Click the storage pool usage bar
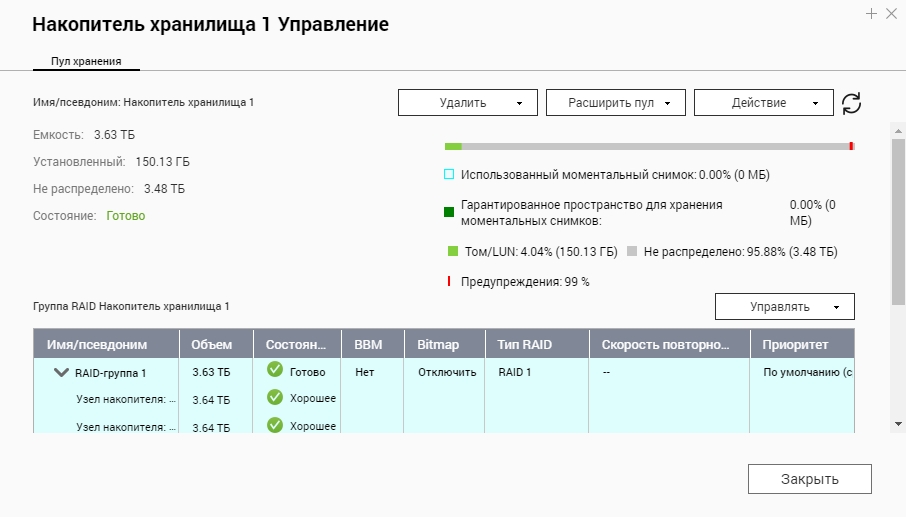 coord(648,146)
